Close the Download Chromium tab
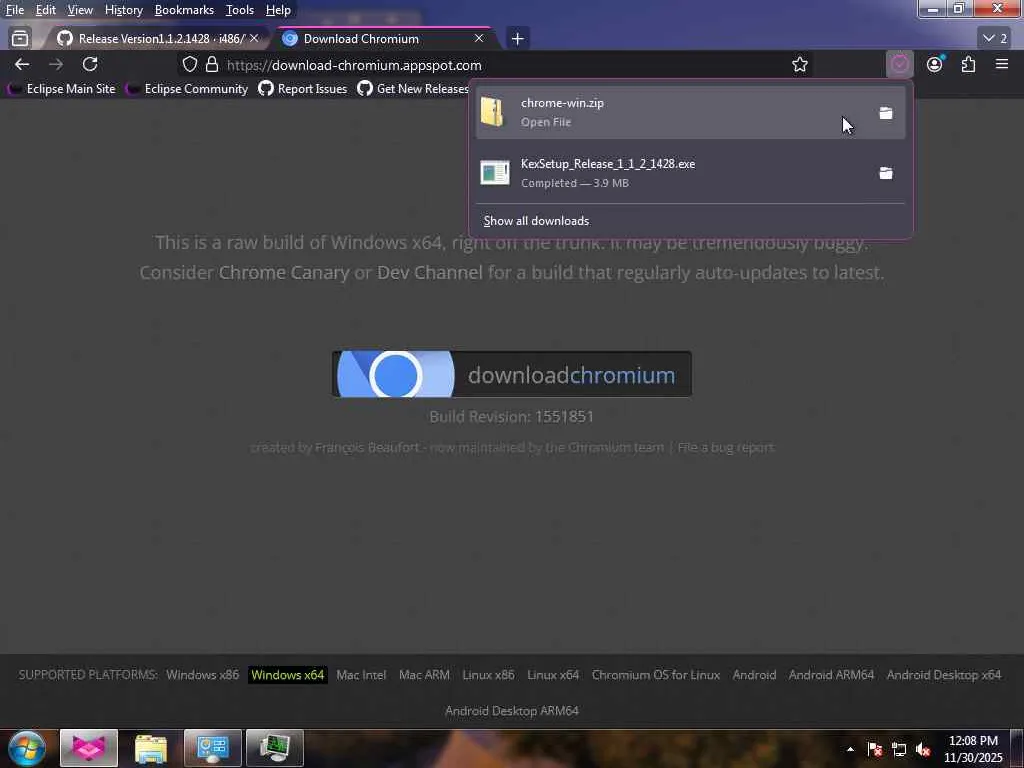This screenshot has width=1024, height=768. [x=479, y=39]
